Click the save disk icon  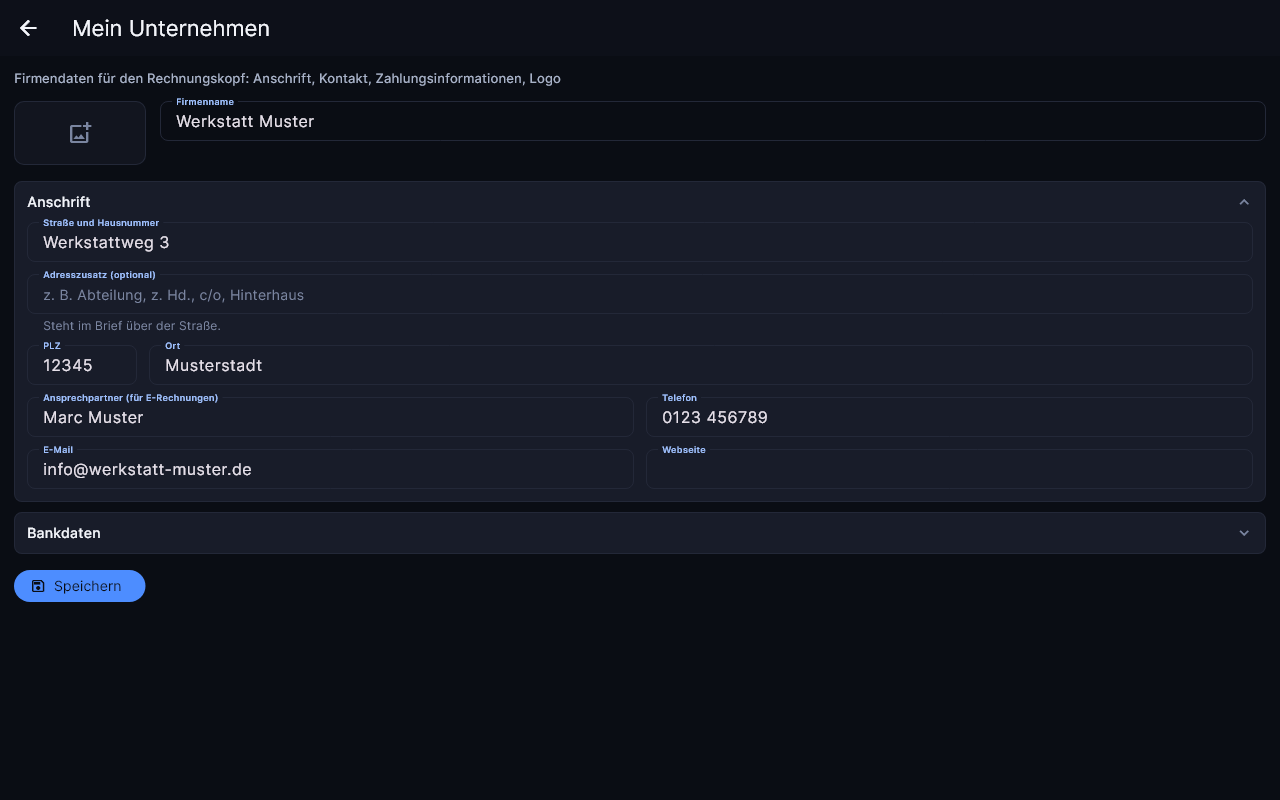(38, 586)
